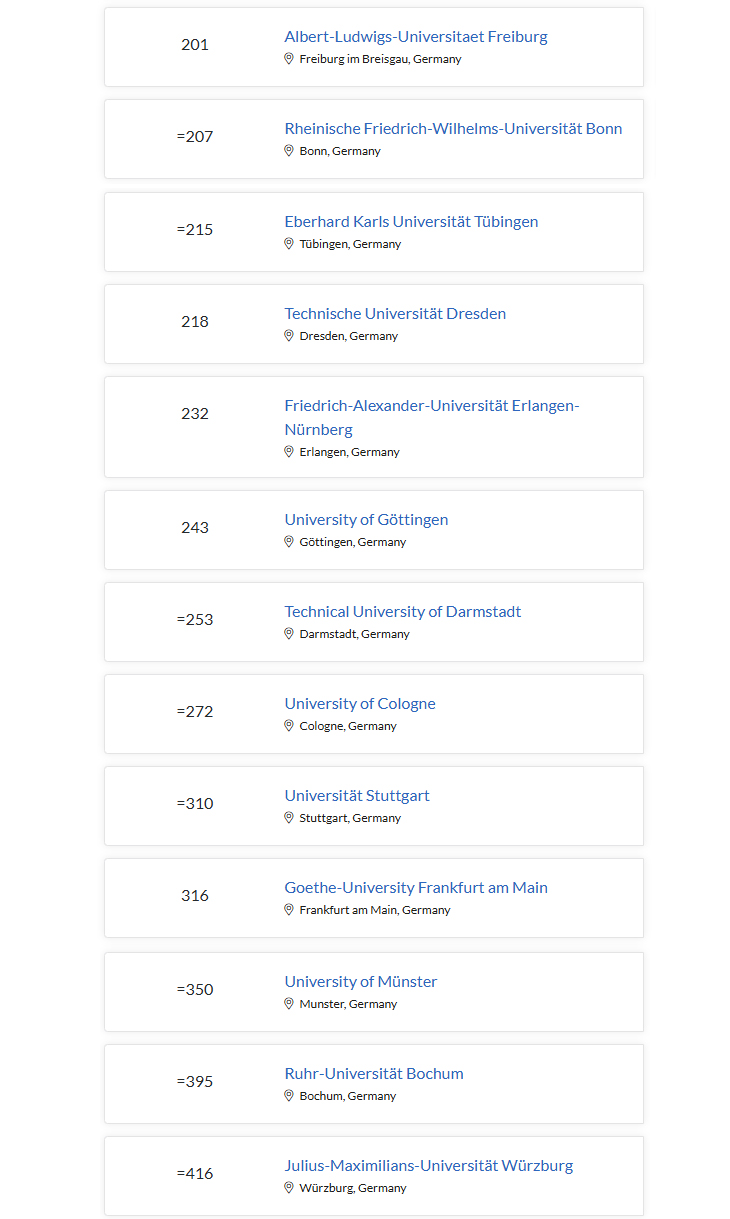
Task: Click the pin icon next to Cologne, Germany
Action: (x=289, y=726)
